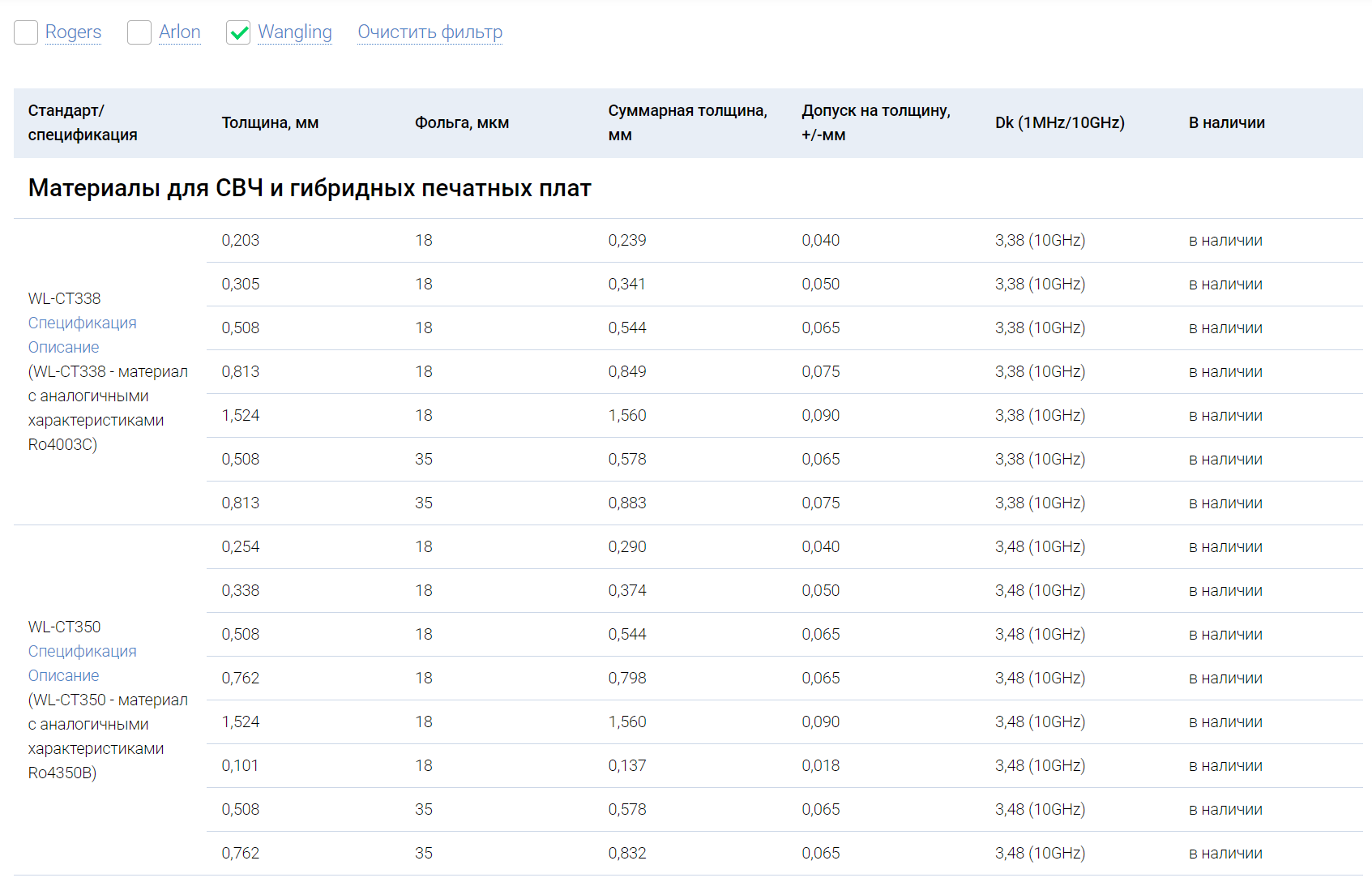
Task: Click total thickness '0,374'
Action: click(627, 590)
